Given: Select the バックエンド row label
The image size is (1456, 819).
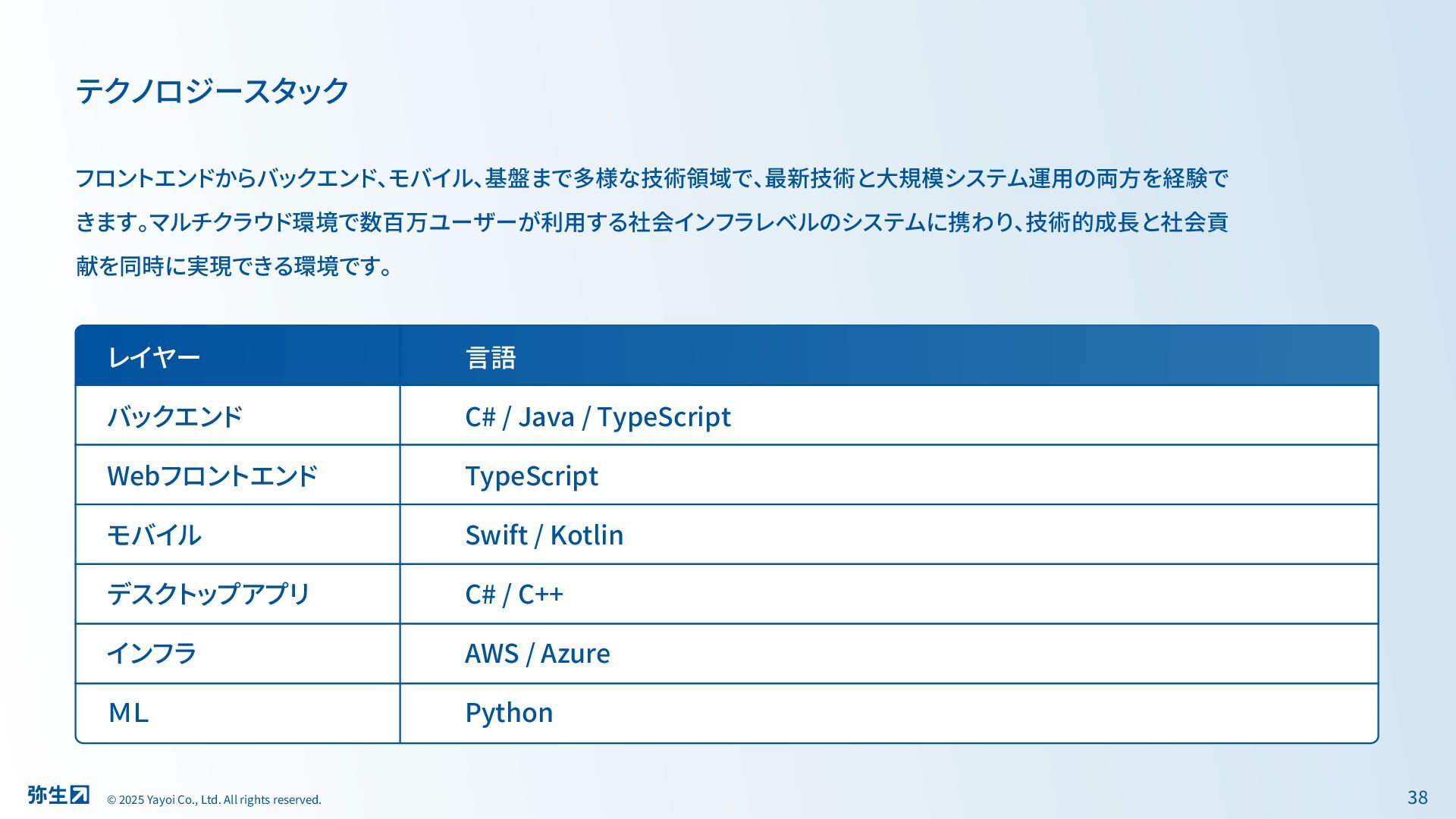Looking at the screenshot, I should (175, 416).
